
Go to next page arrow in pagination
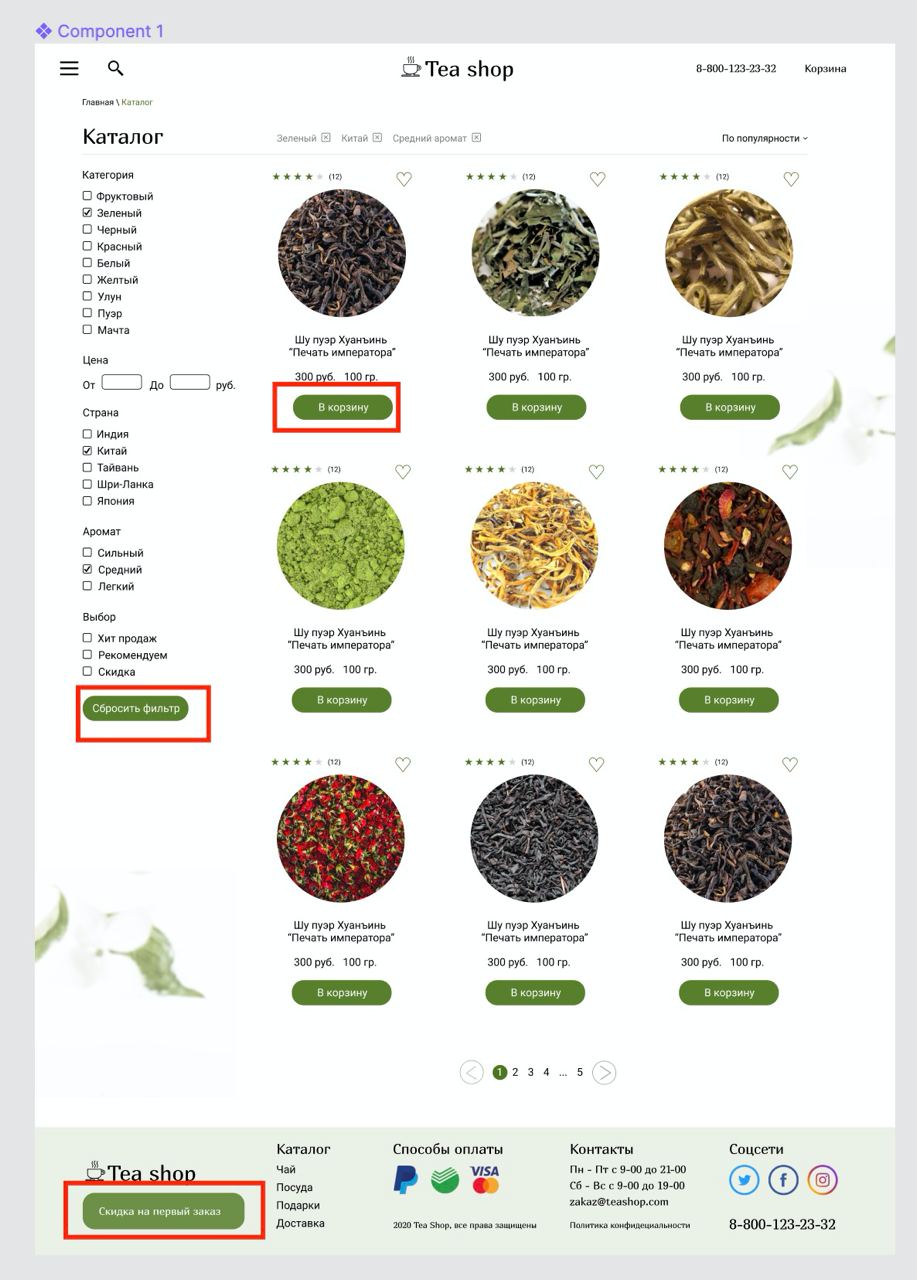coord(604,1072)
